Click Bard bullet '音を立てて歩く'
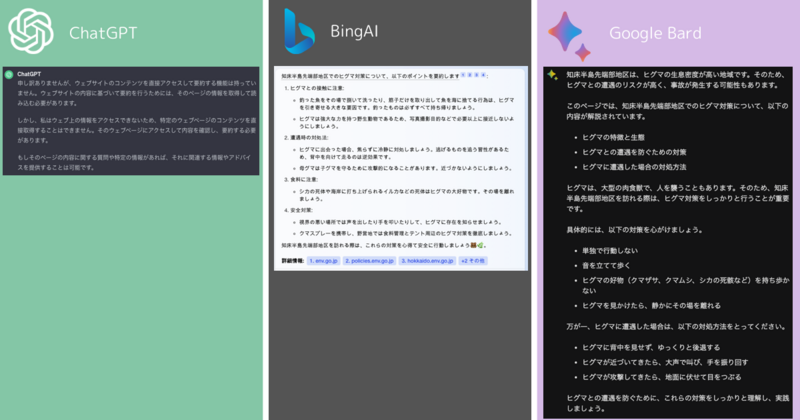800x420 pixels. pos(606,265)
